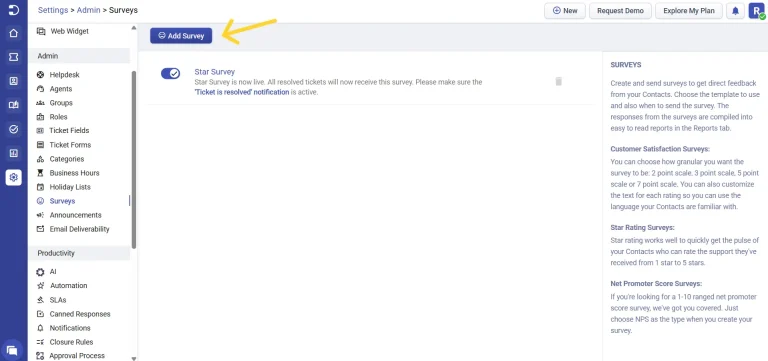Click the Categories icon
This screenshot has height=361, width=768.
click(40, 159)
